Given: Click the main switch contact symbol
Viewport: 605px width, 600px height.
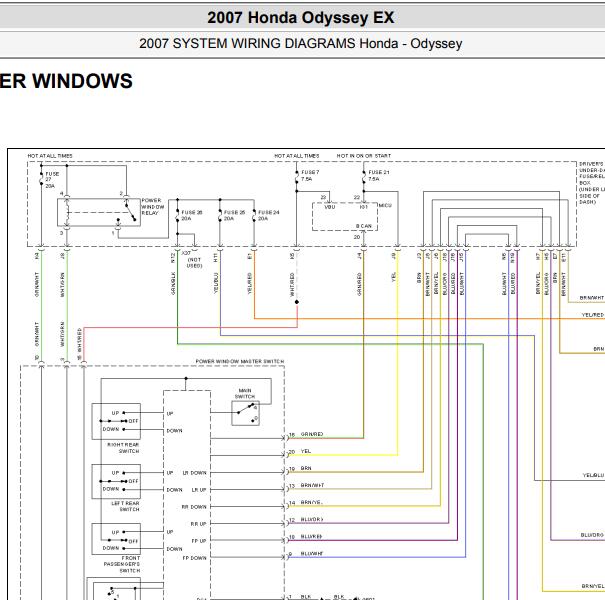Looking at the screenshot, I should point(245,413).
